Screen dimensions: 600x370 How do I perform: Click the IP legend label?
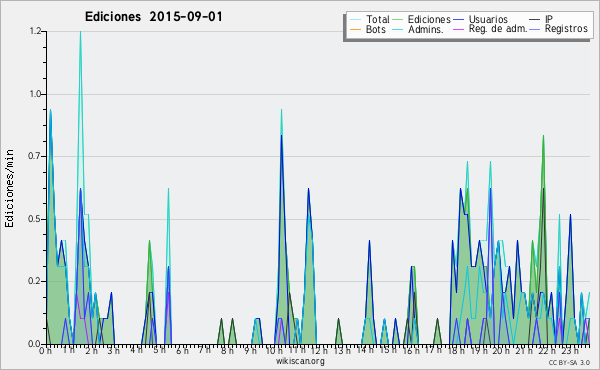pos(549,19)
